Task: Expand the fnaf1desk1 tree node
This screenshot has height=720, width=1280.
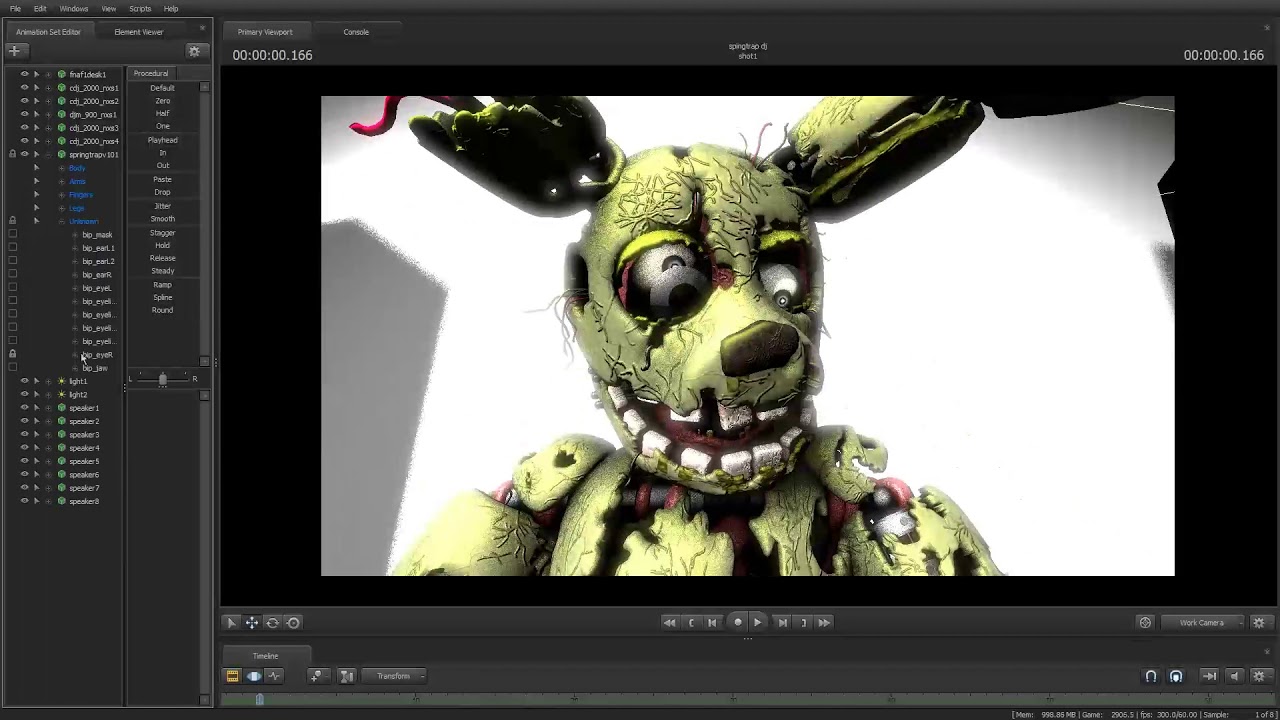Action: 48,74
